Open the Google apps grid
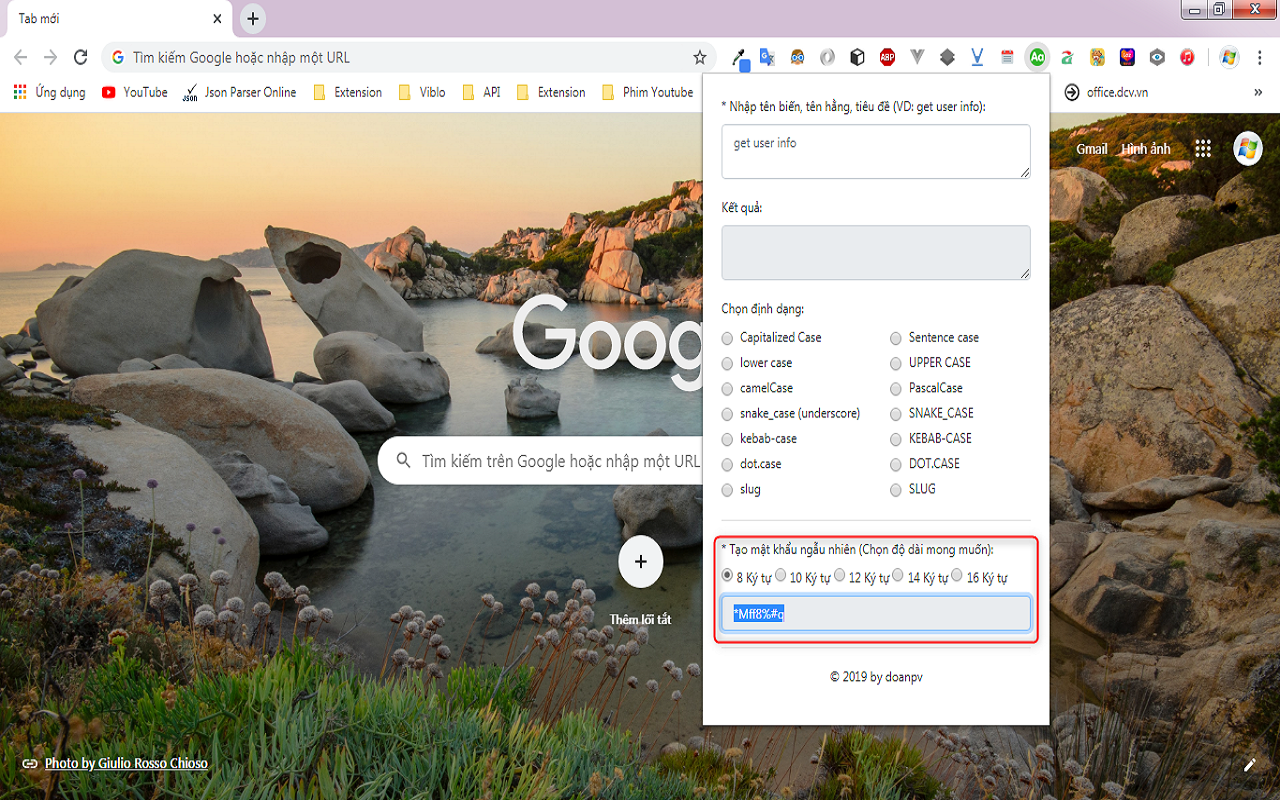Image resolution: width=1280 pixels, height=800 pixels. 1203,149
